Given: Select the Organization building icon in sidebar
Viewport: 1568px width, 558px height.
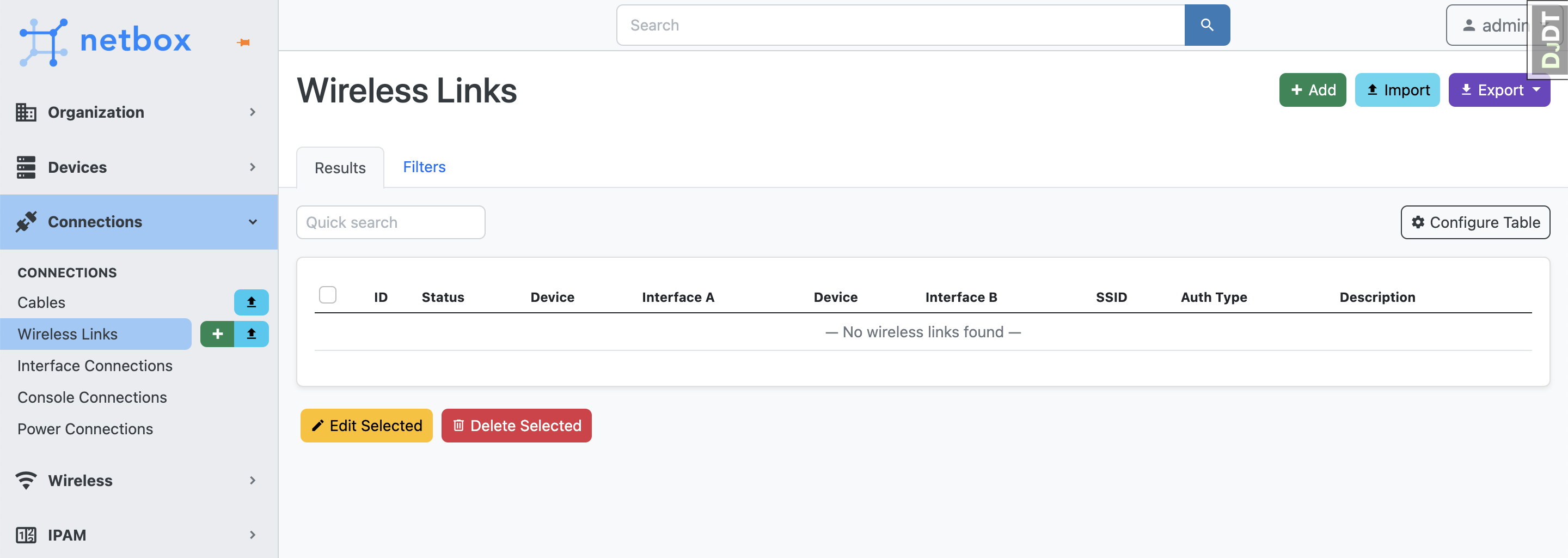Looking at the screenshot, I should 26,112.
